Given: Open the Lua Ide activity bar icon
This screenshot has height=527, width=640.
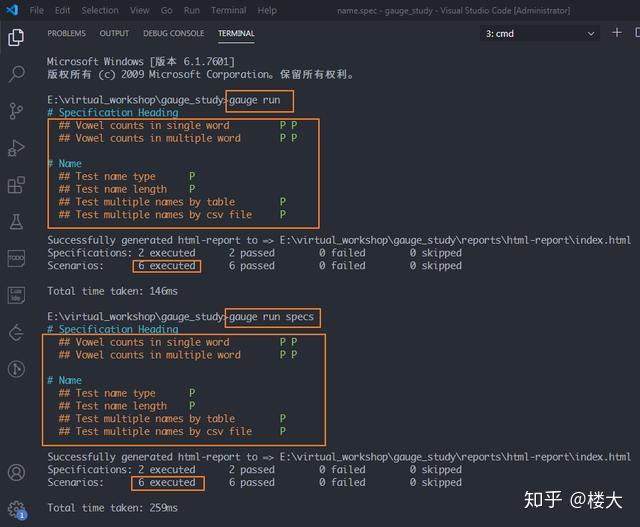Looking at the screenshot, I should click(16, 295).
